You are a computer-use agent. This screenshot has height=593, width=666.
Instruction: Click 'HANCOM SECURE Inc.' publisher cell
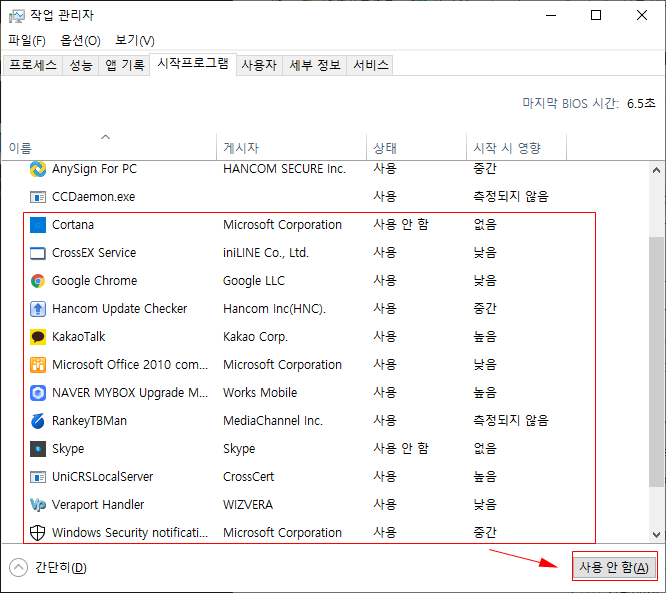click(284, 169)
